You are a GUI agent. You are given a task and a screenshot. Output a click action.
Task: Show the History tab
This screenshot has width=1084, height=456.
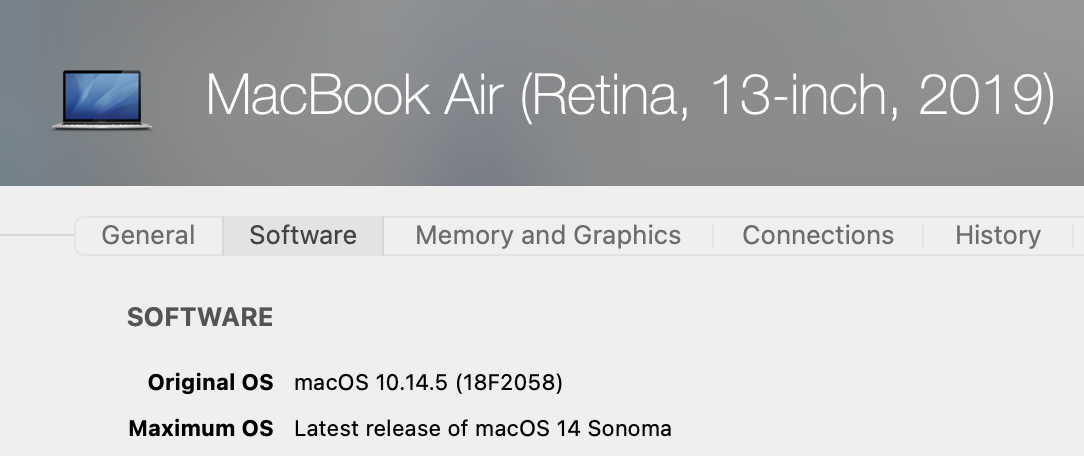pyautogui.click(x=998, y=236)
